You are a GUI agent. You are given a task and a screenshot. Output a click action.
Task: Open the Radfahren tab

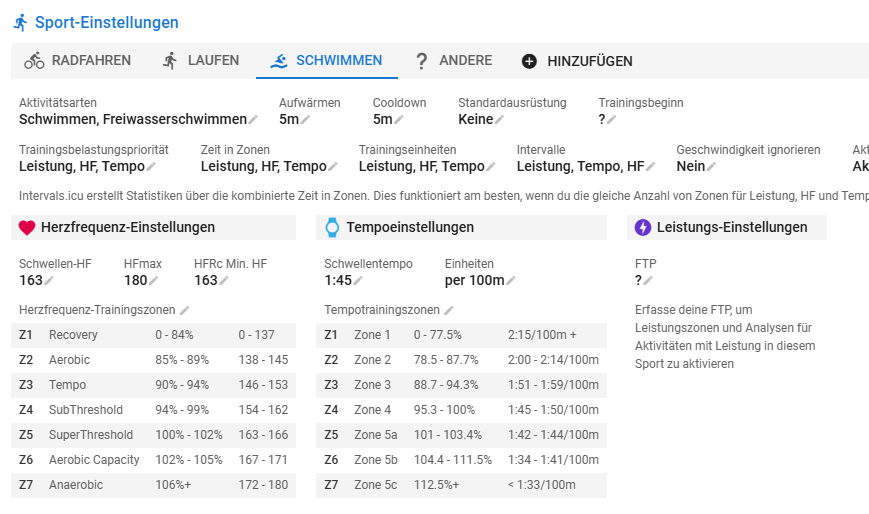click(x=78, y=61)
